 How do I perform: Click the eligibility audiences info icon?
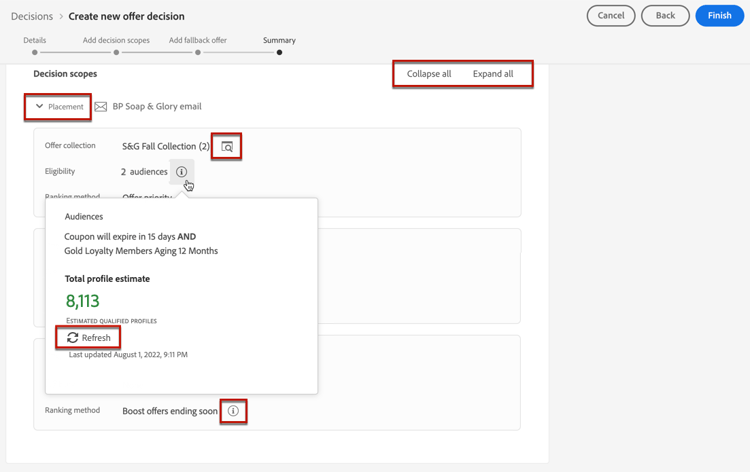point(181,172)
